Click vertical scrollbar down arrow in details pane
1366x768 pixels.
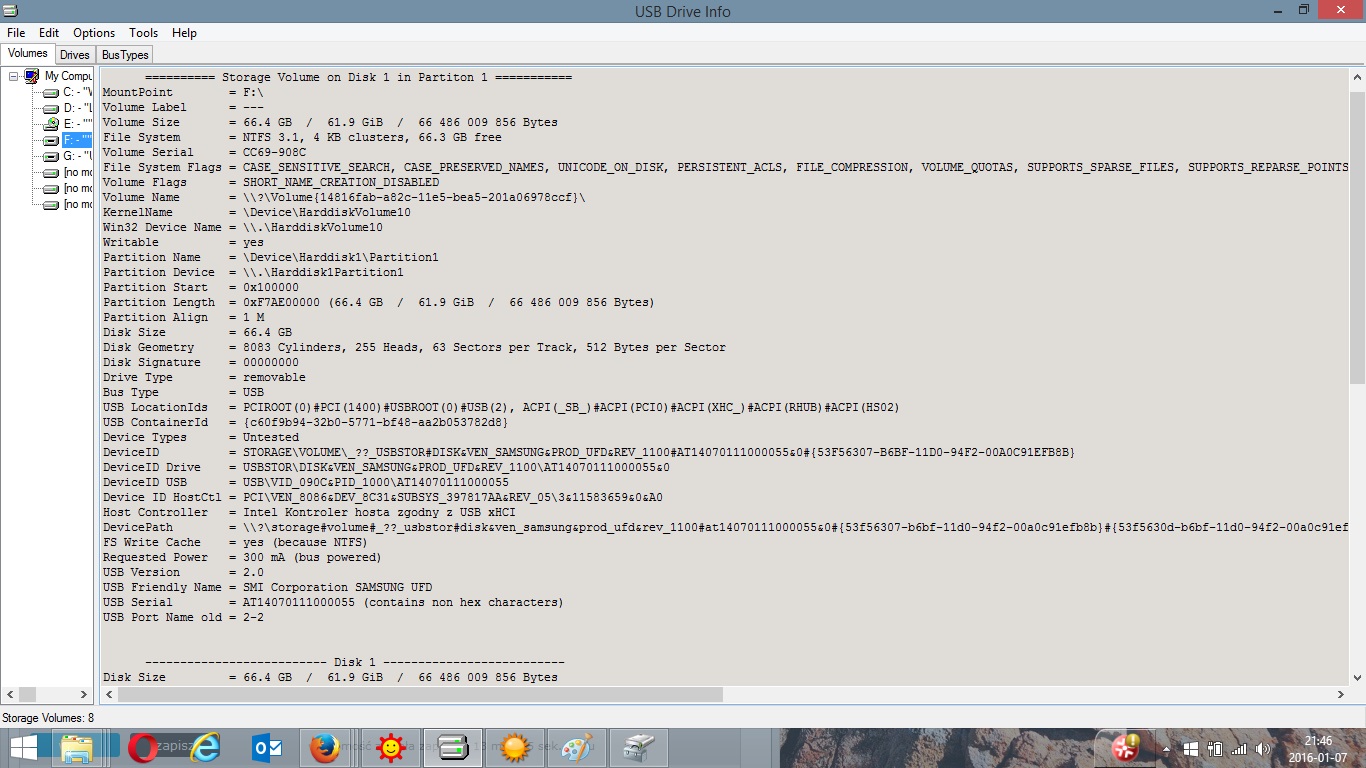click(1357, 676)
